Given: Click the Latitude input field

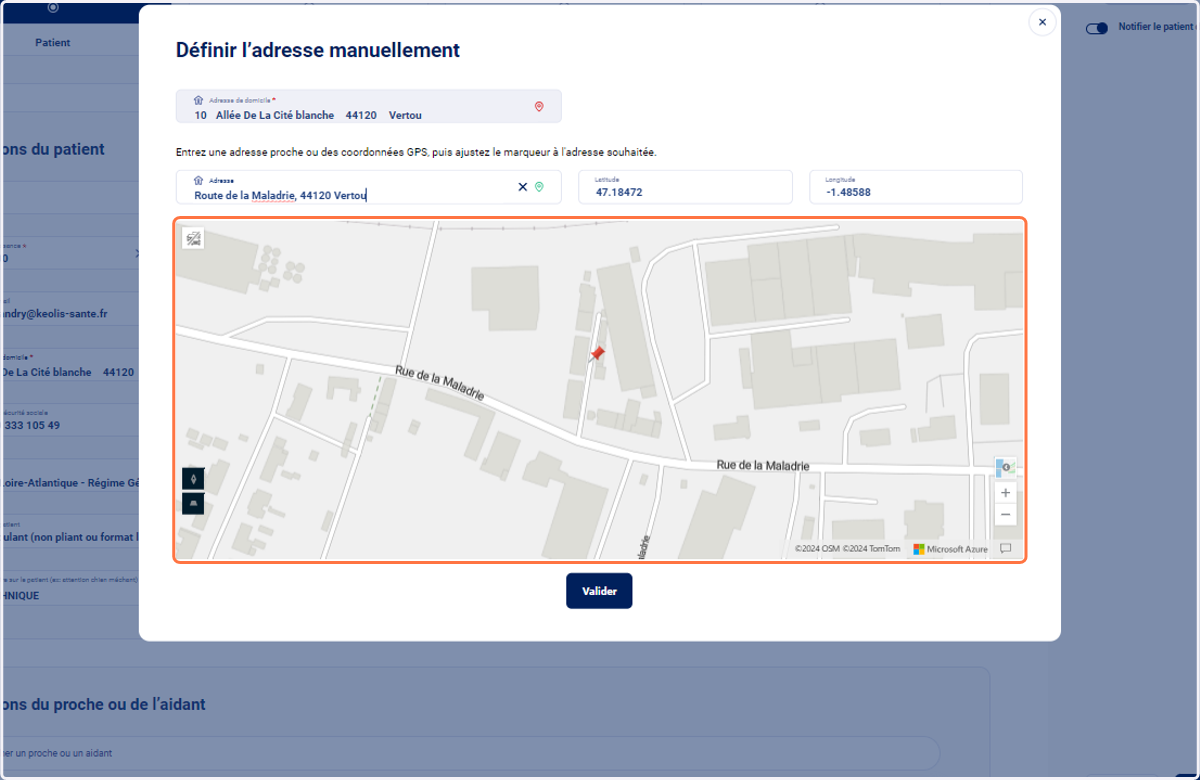Looking at the screenshot, I should coord(685,187).
